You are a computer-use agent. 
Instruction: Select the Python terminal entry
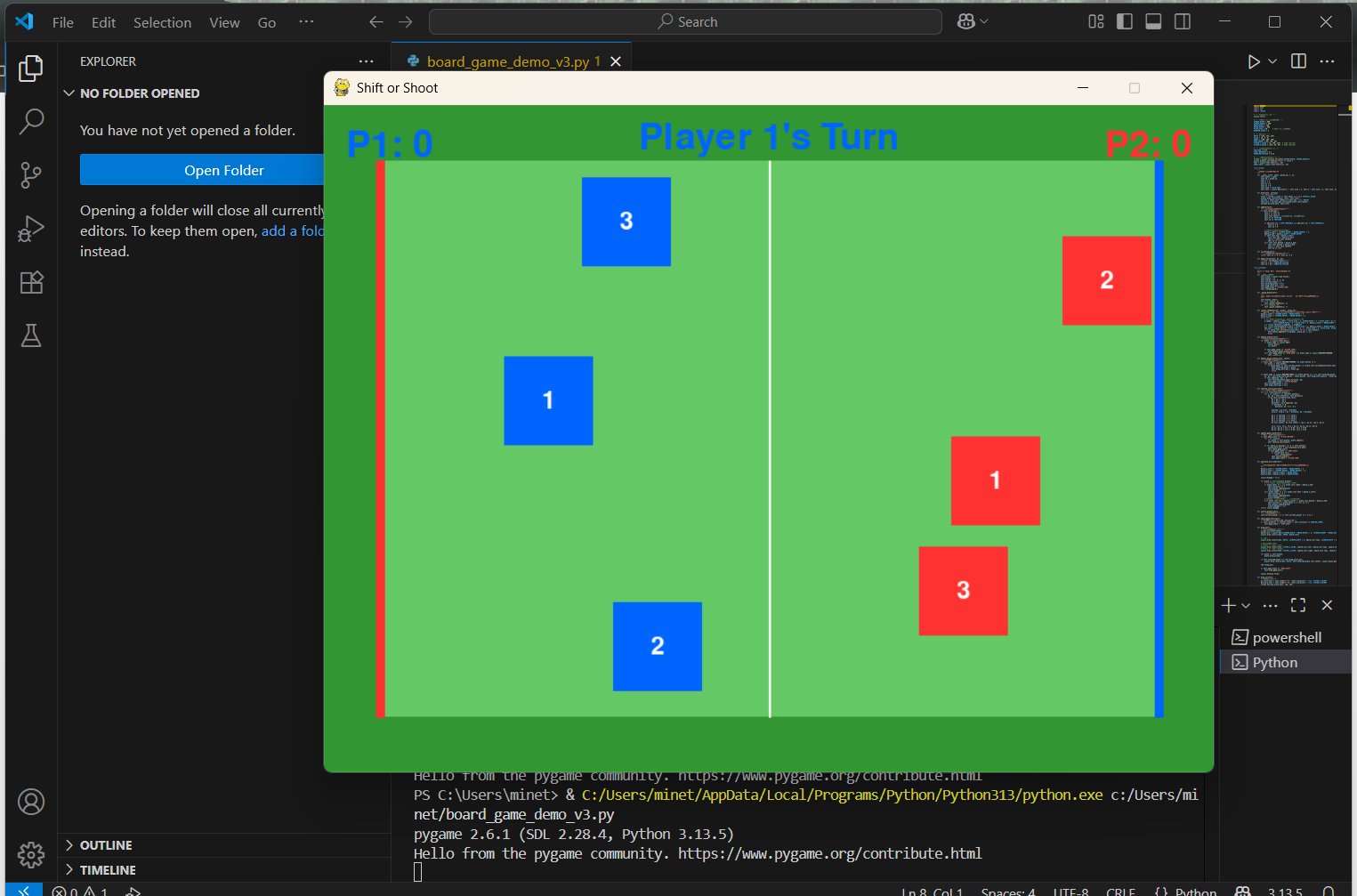(1286, 662)
